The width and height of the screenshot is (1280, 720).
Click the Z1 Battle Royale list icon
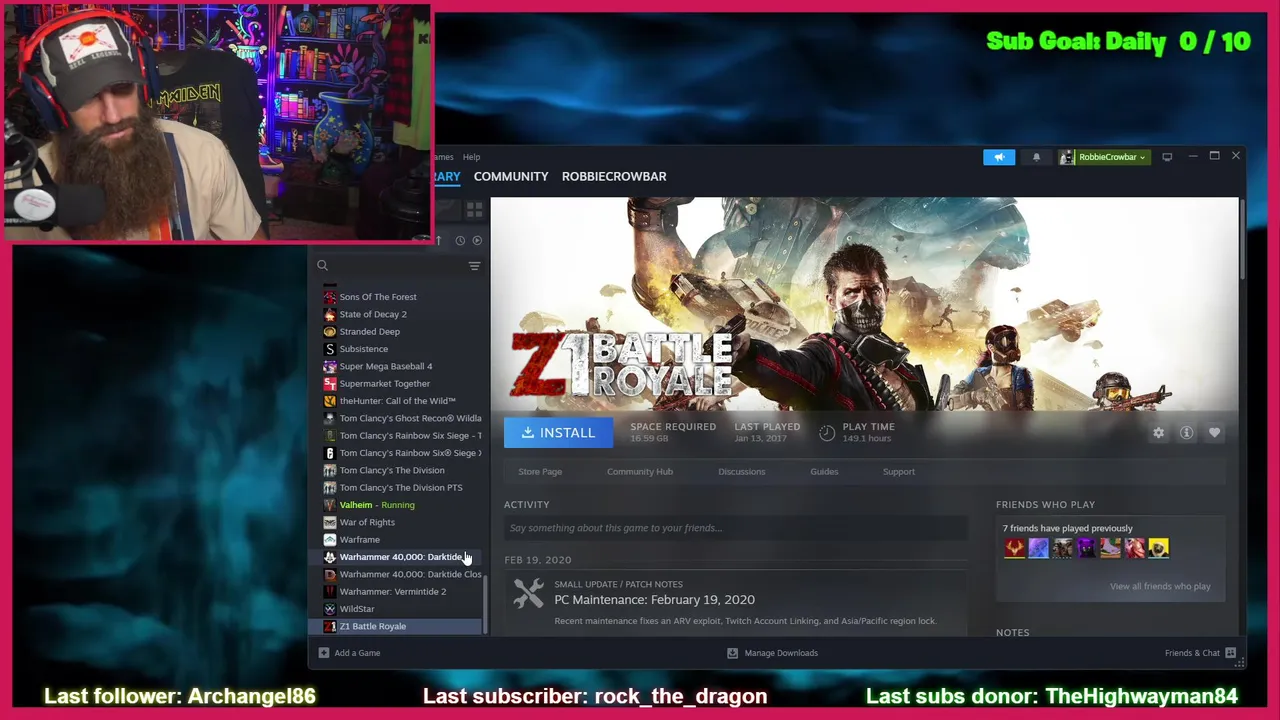tap(330, 626)
